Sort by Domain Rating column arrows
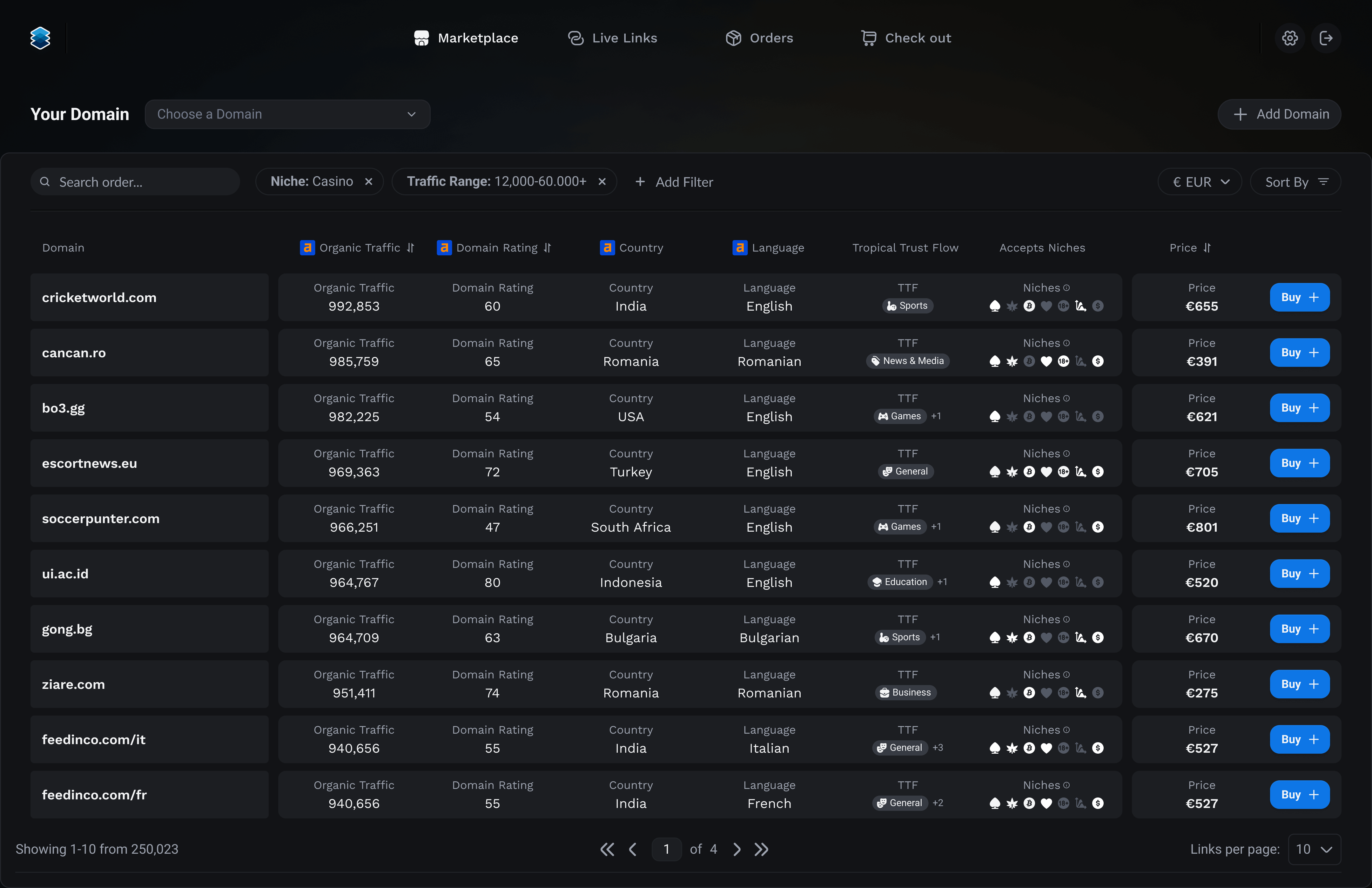Viewport: 1372px width, 888px height. coord(547,247)
